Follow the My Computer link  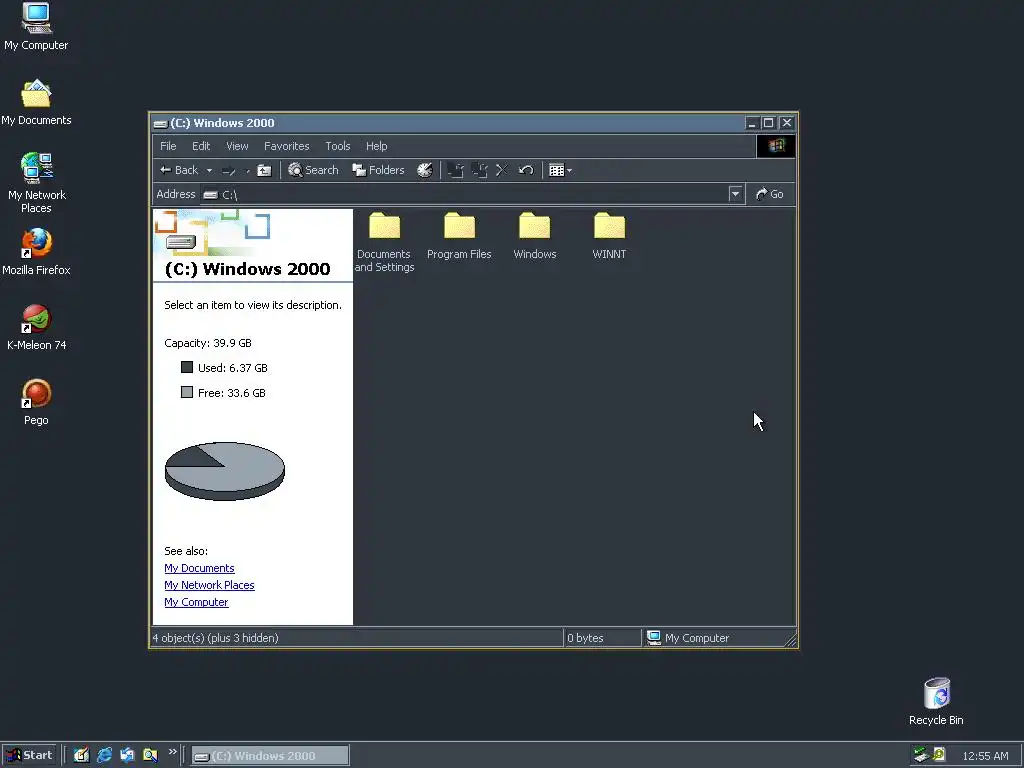pyautogui.click(x=196, y=602)
